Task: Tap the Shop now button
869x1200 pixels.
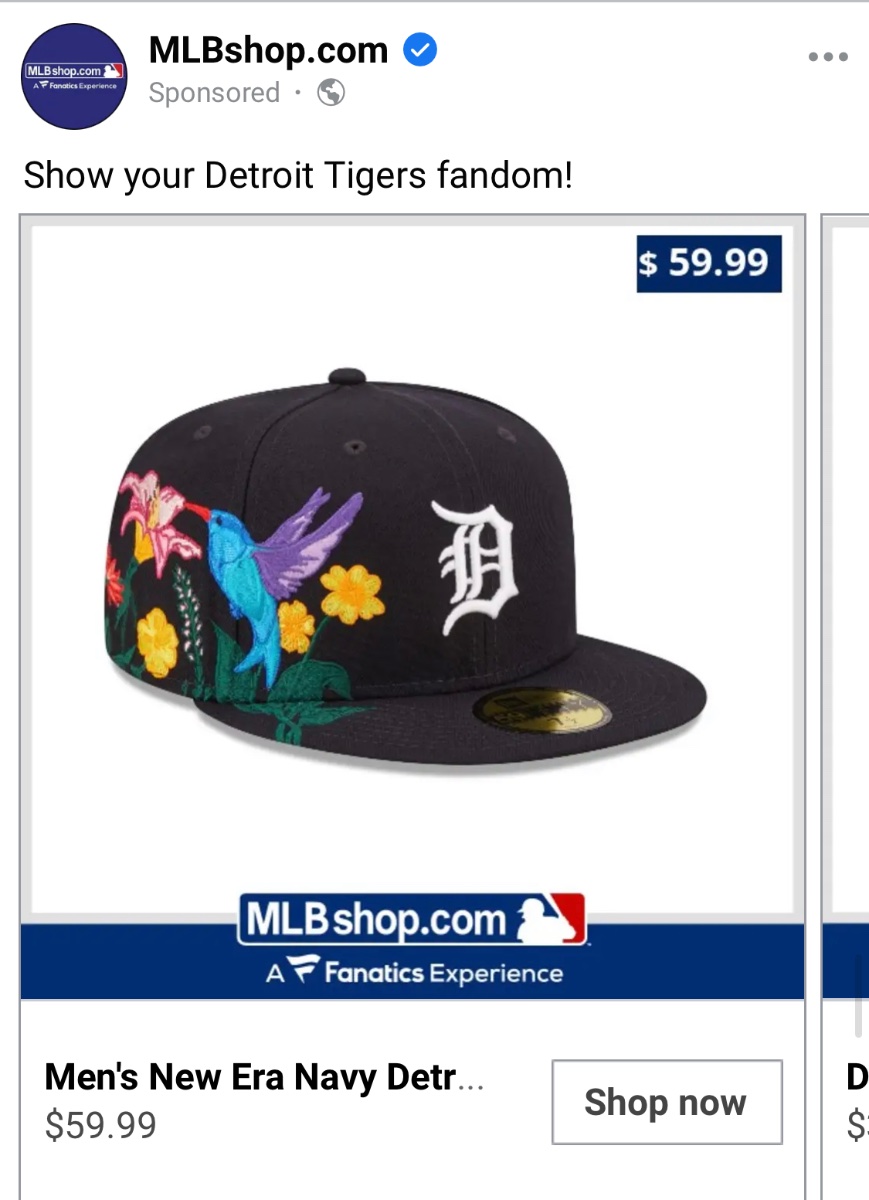Action: (x=667, y=1102)
